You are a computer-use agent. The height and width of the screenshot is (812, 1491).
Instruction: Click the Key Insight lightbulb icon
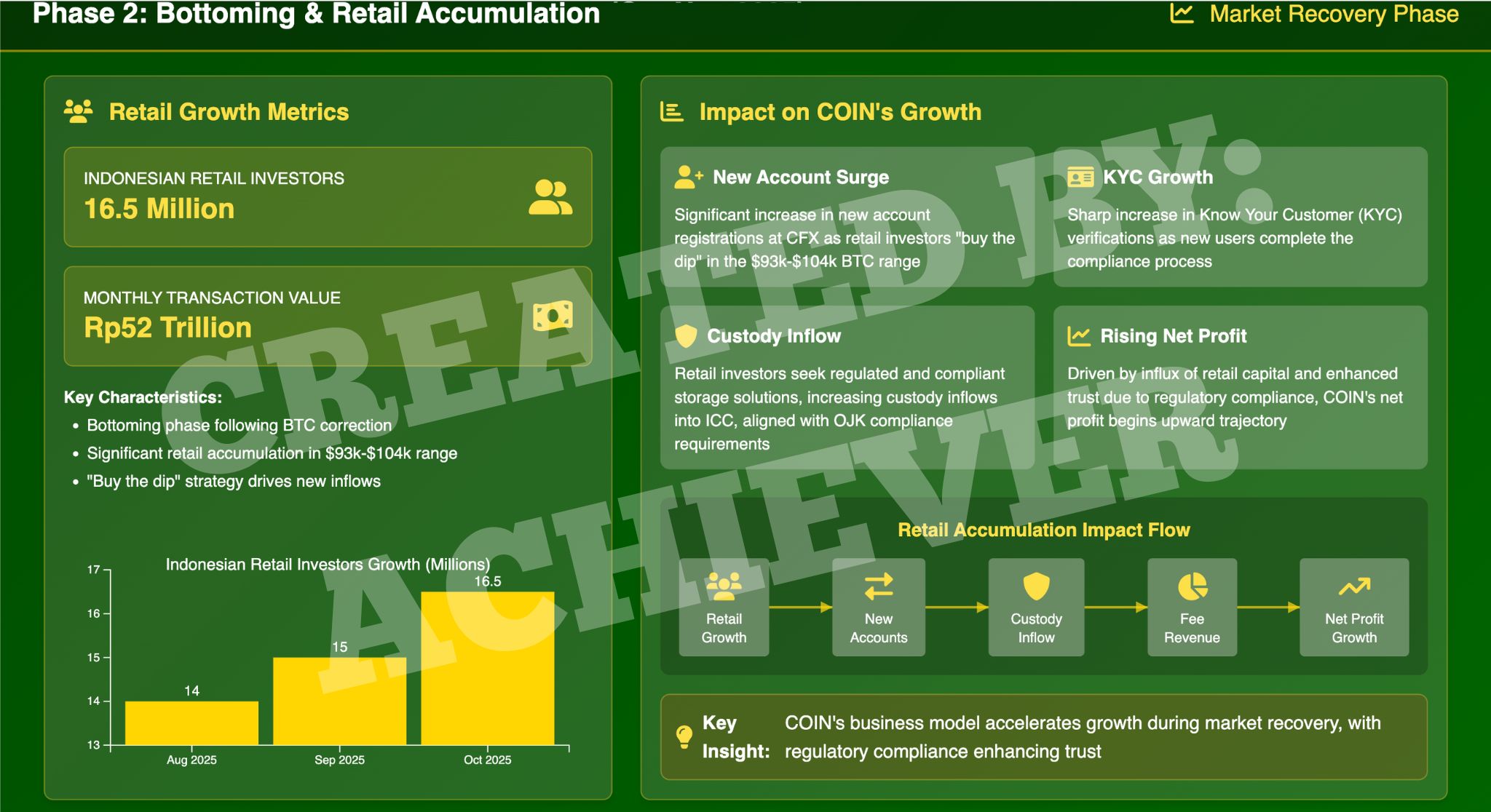click(684, 737)
